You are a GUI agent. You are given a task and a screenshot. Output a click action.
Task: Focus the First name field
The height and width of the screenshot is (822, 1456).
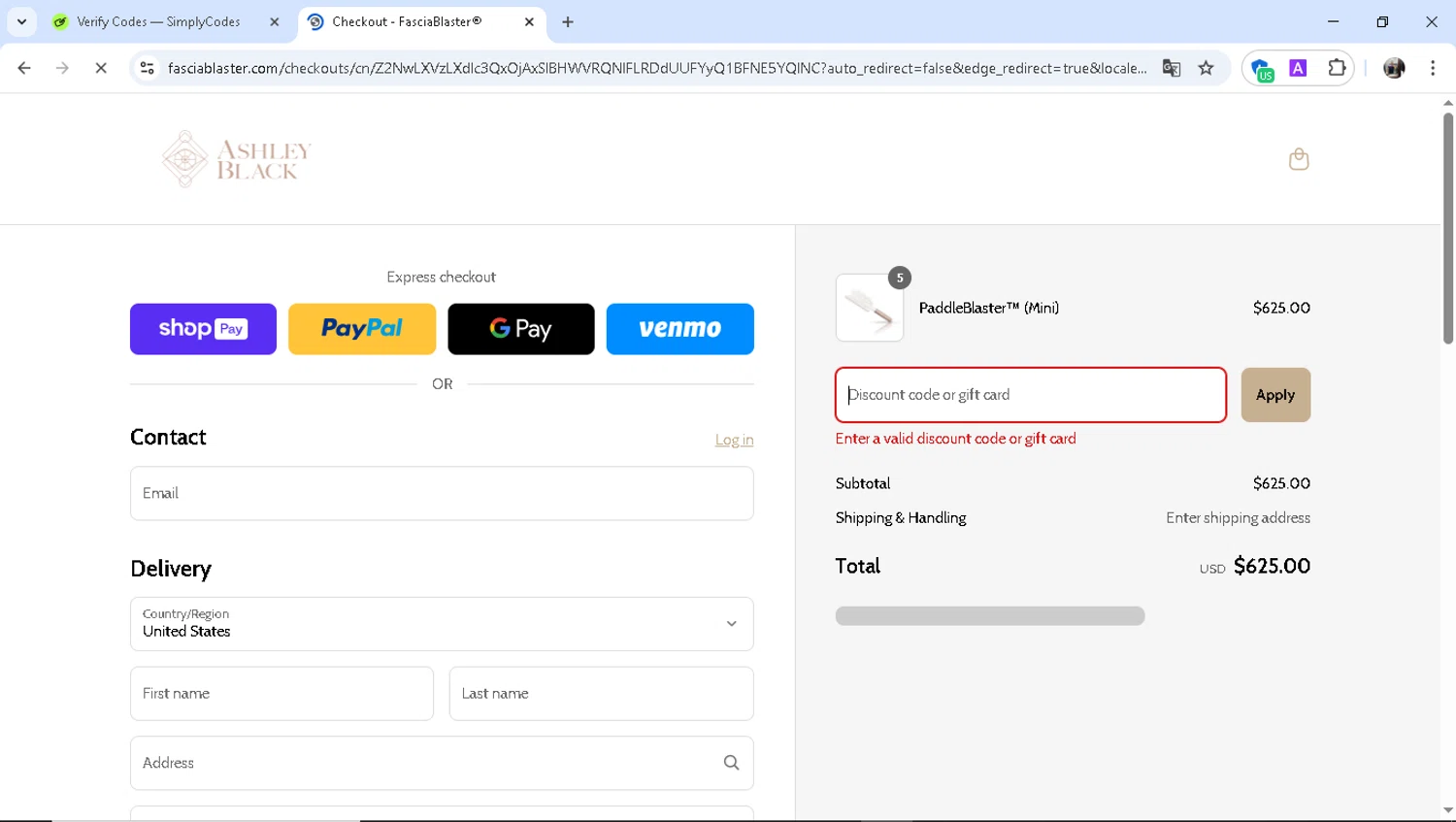point(281,694)
